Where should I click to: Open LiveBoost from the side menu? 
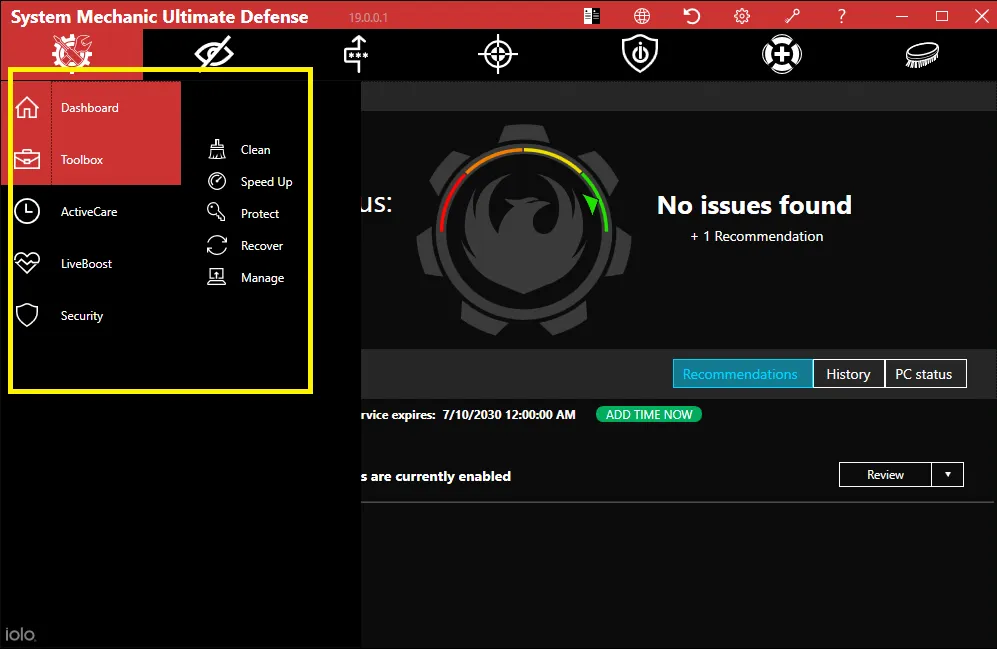point(86,264)
